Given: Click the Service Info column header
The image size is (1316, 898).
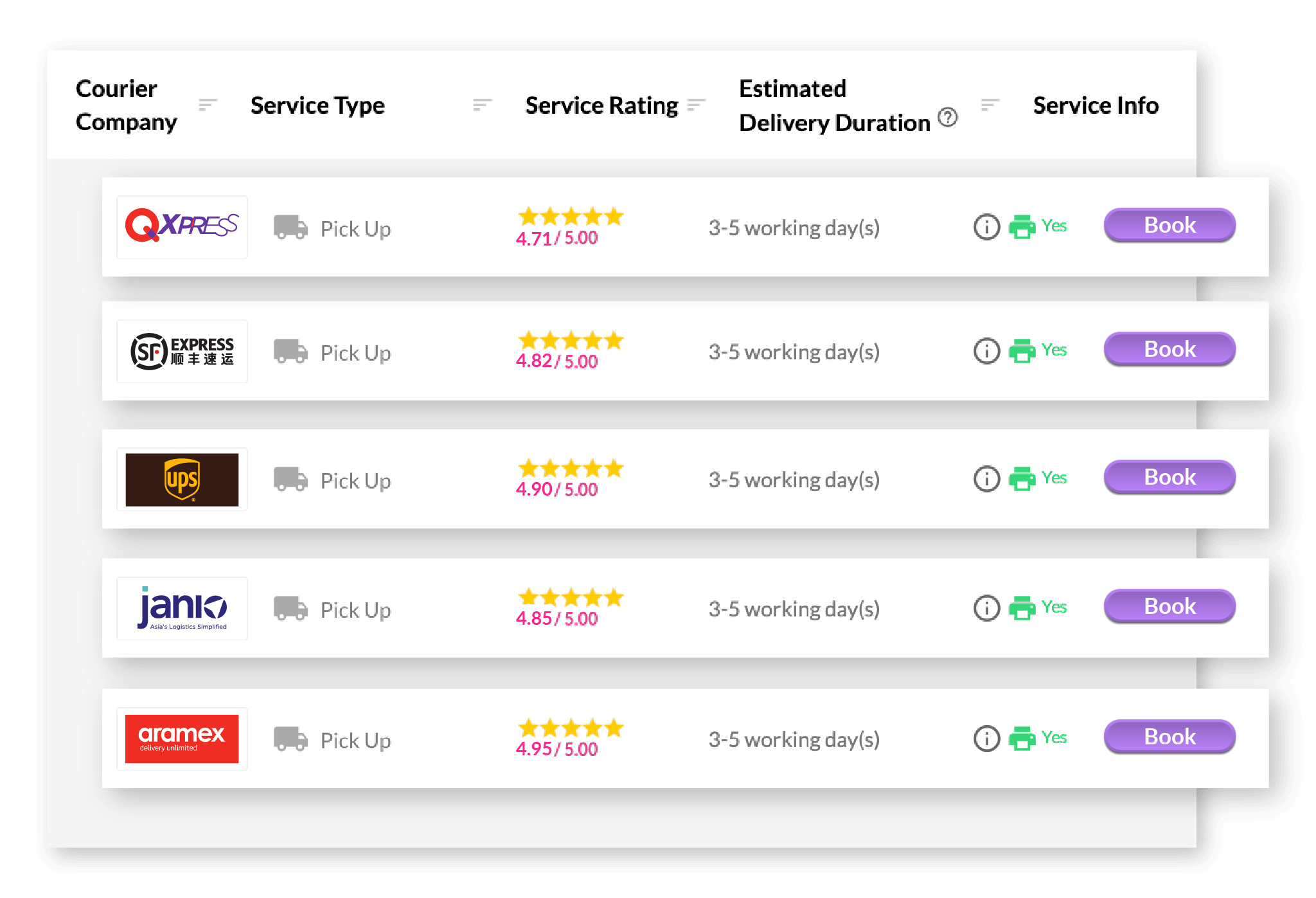Looking at the screenshot, I should [x=1096, y=105].
